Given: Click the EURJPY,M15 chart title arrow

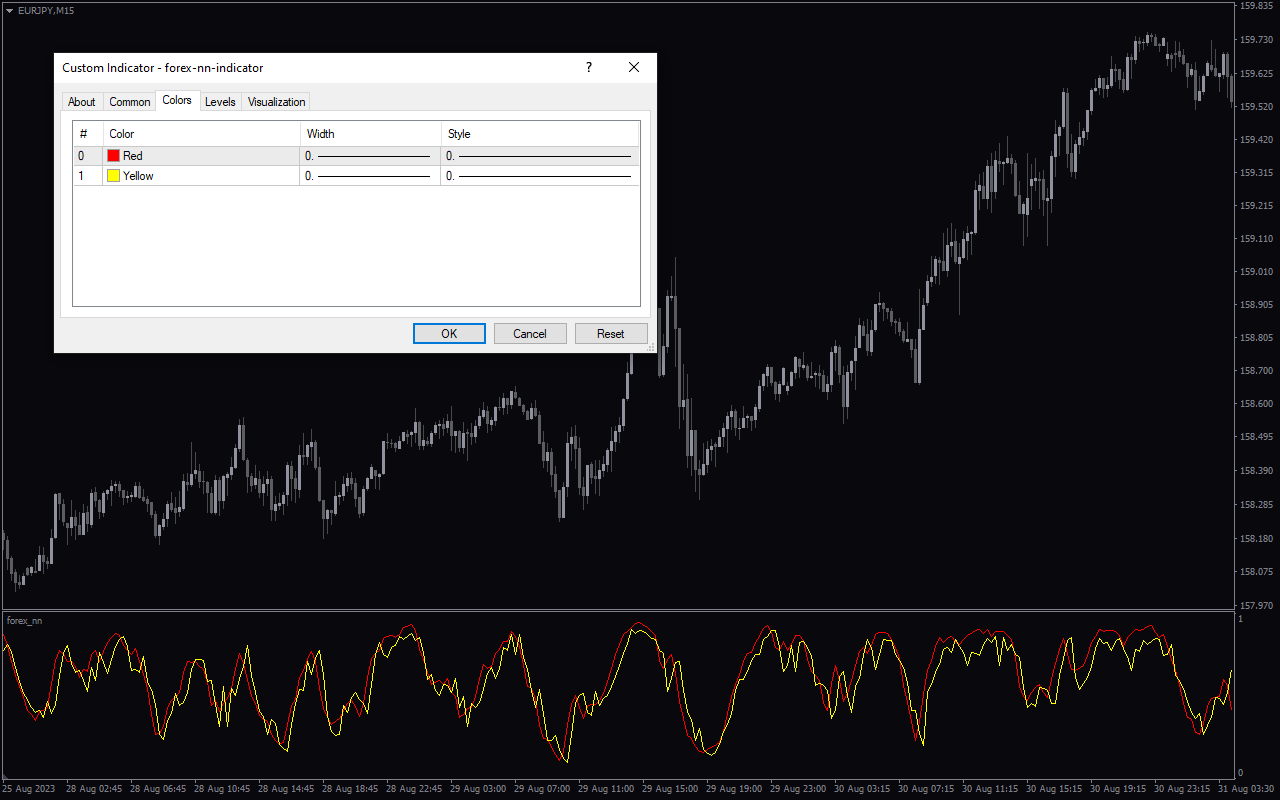Looking at the screenshot, I should (x=9, y=10).
